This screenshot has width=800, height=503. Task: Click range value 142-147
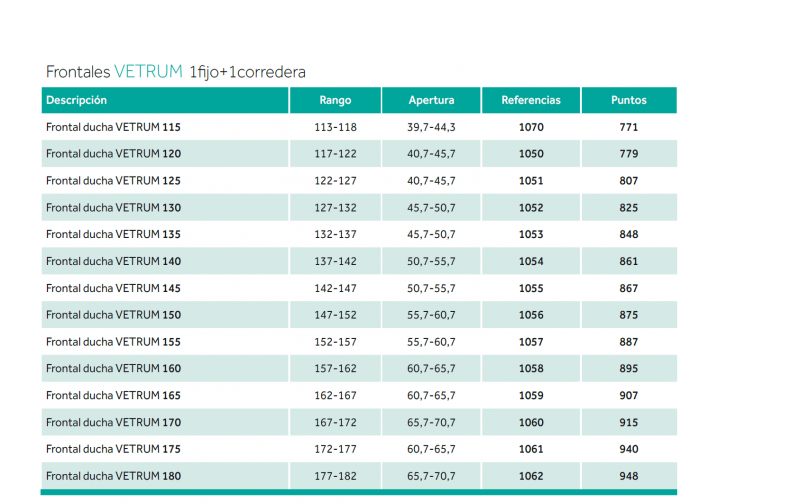pyautogui.click(x=335, y=288)
